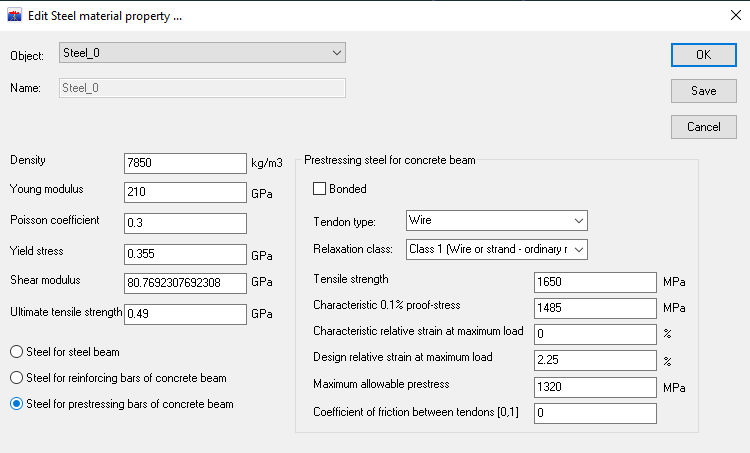Image resolution: width=750 pixels, height=453 pixels.
Task: Select Steel for prestressing bars of concrete beam
Action: click(17, 404)
